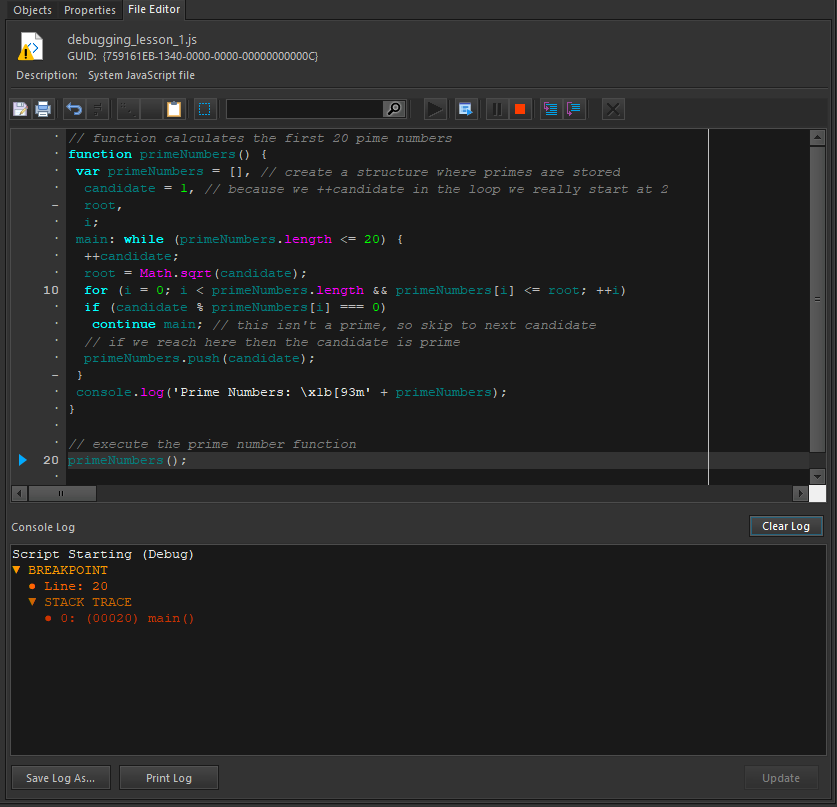Click the blue current-line arrow marker
Image resolution: width=837 pixels, height=807 pixels.
22,460
